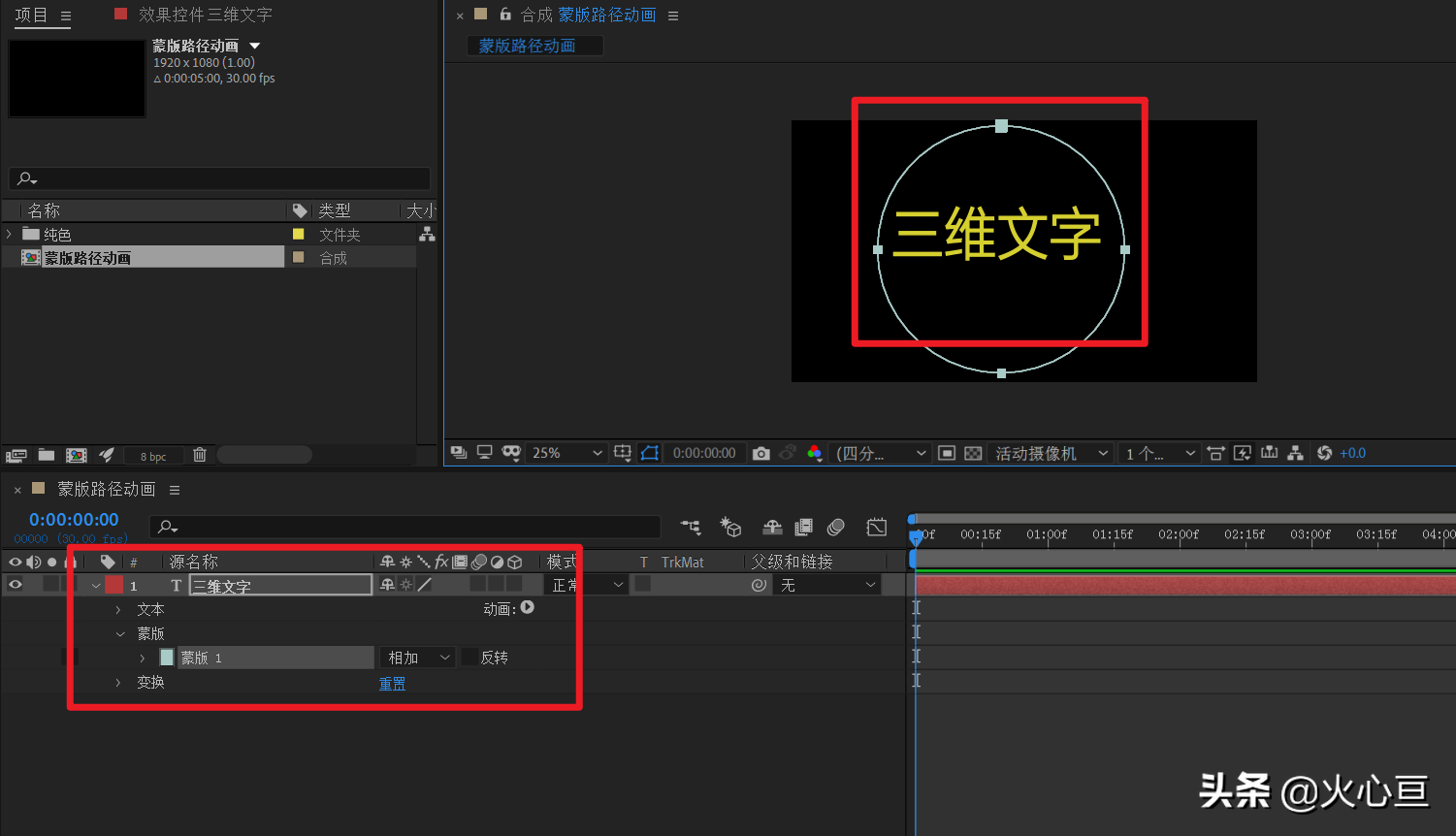Image resolution: width=1456 pixels, height=836 pixels.
Task: Click the animate play arrow next to 动画
Action: (x=528, y=608)
